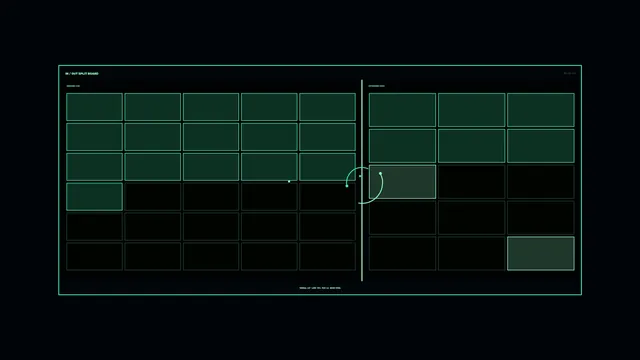This screenshot has height=360, width=640.
Task: Click the last cell in the left grid's second row
Action: (327, 137)
